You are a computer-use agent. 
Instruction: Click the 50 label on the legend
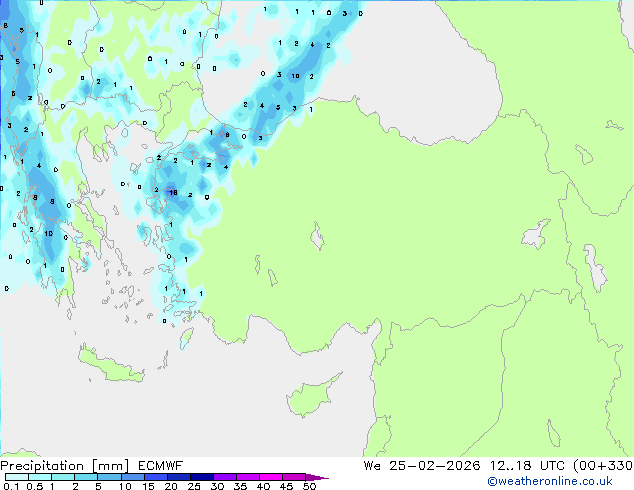(310, 487)
